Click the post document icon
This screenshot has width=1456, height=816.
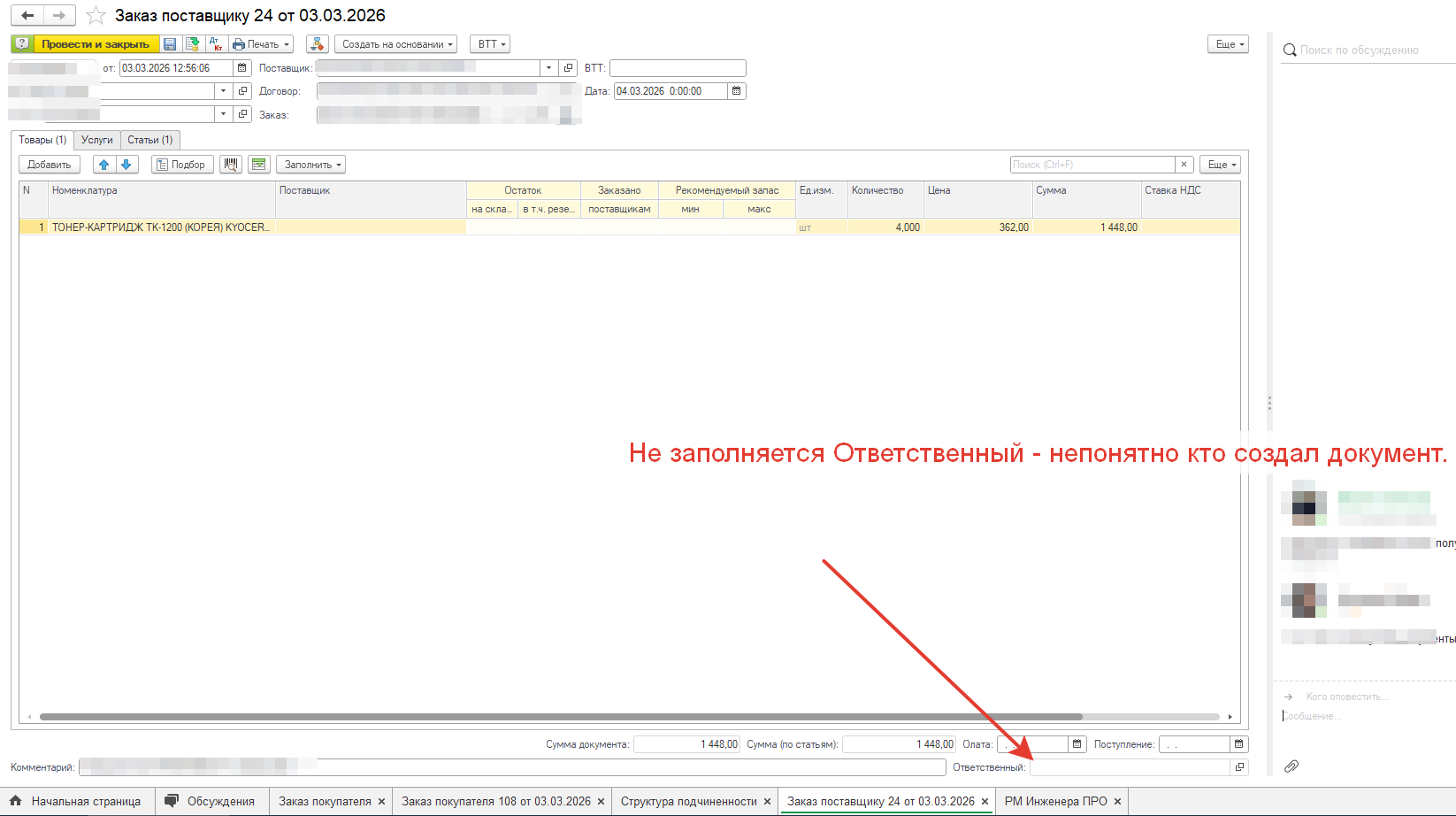(x=193, y=44)
